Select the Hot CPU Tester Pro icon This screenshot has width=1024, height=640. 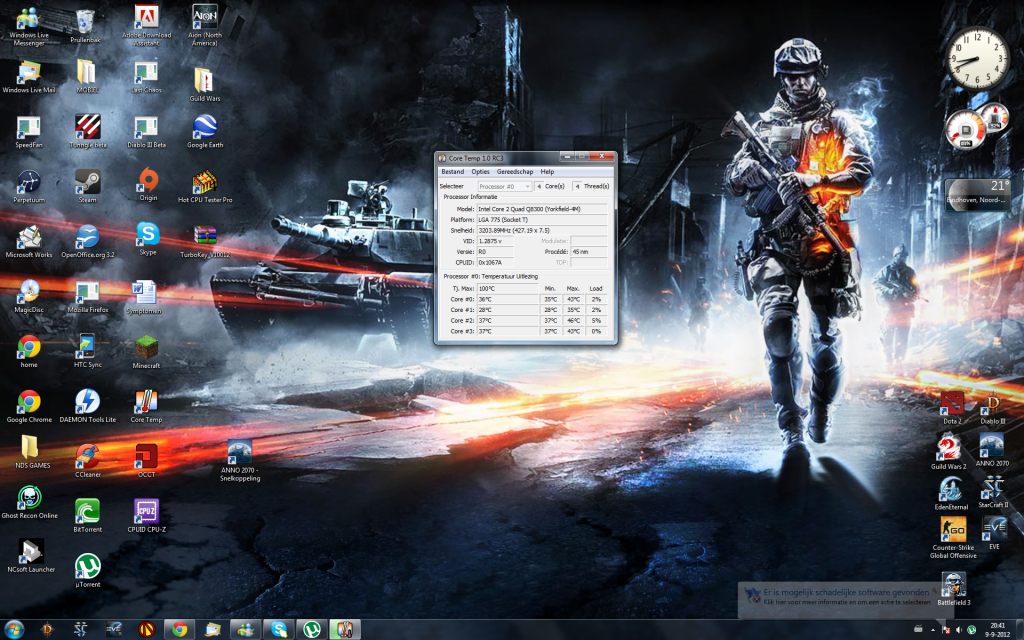click(205, 187)
